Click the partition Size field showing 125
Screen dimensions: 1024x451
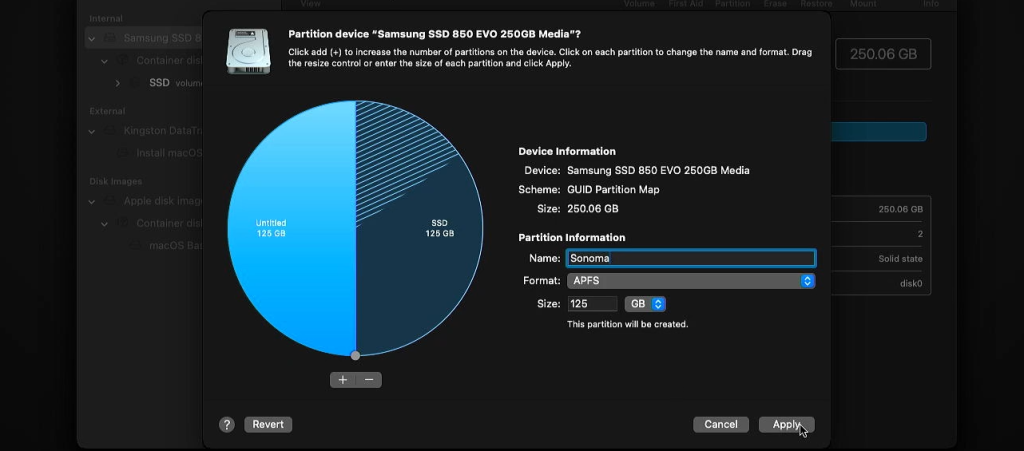[x=592, y=303]
